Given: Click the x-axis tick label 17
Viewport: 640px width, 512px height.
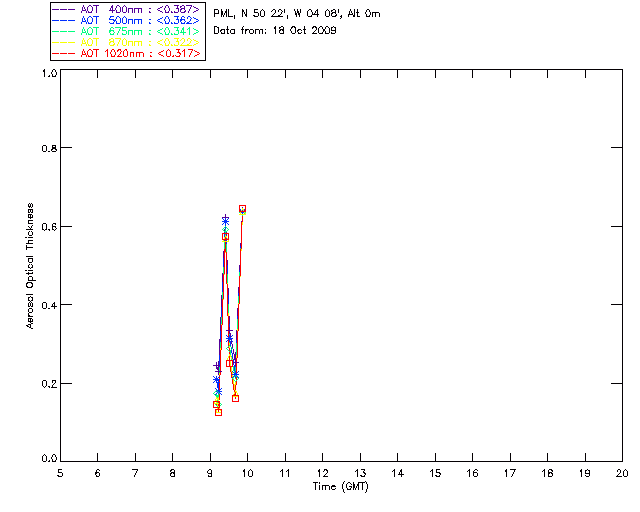Looking at the screenshot, I should 510,474.
